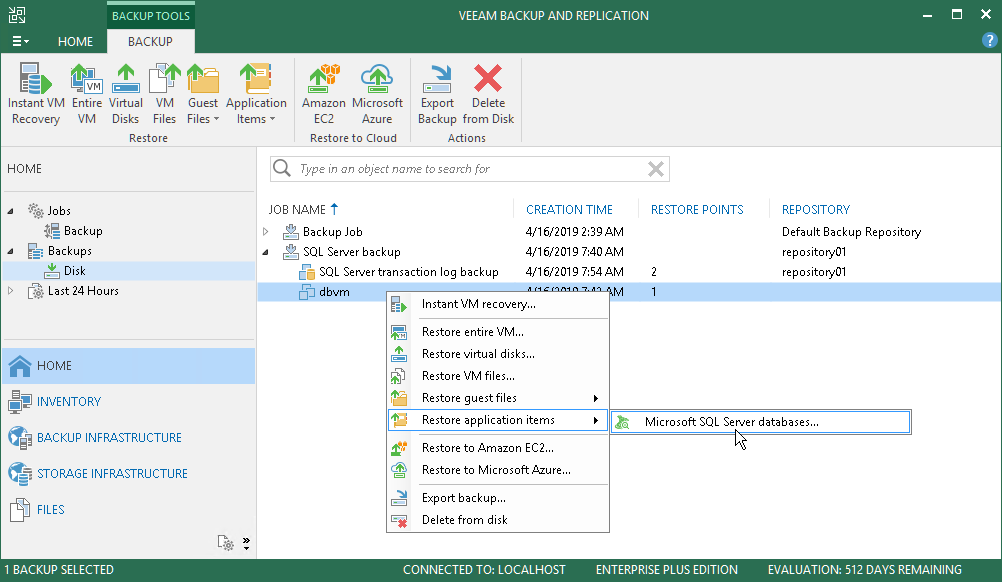The image size is (1002, 582).
Task: Expand the Last 24 Hours node
Action: click(x=10, y=291)
